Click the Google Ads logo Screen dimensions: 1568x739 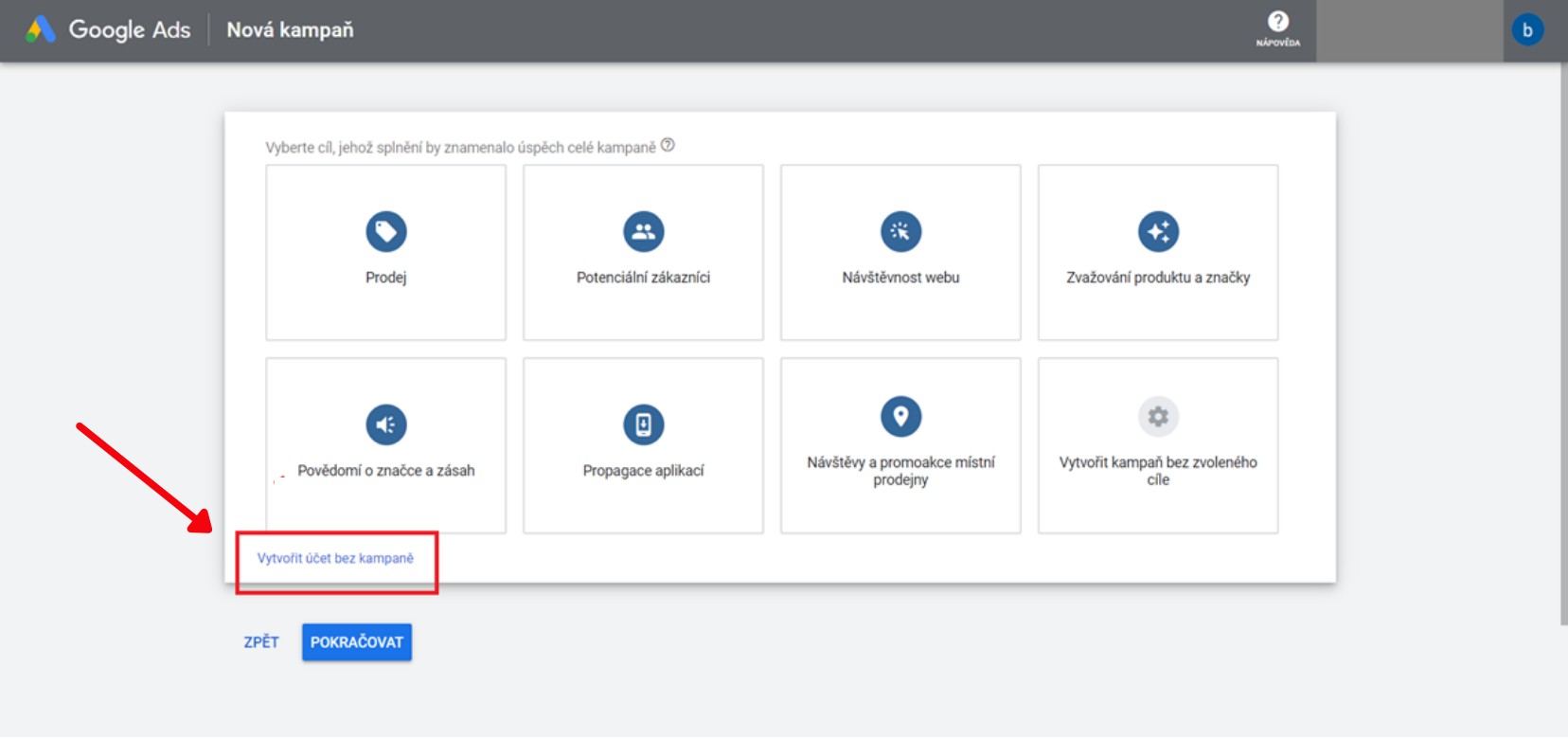[41, 30]
